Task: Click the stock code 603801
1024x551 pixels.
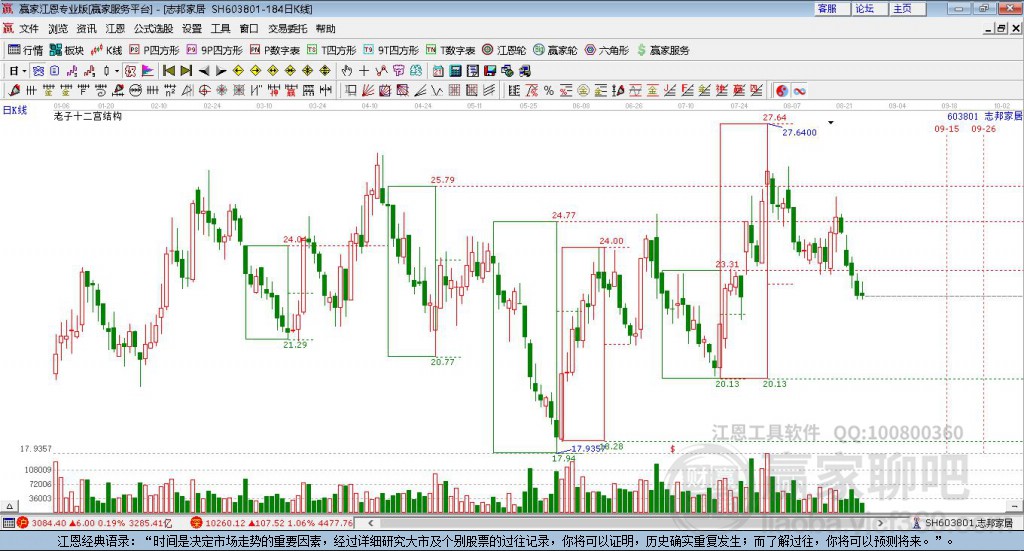Action: click(963, 116)
